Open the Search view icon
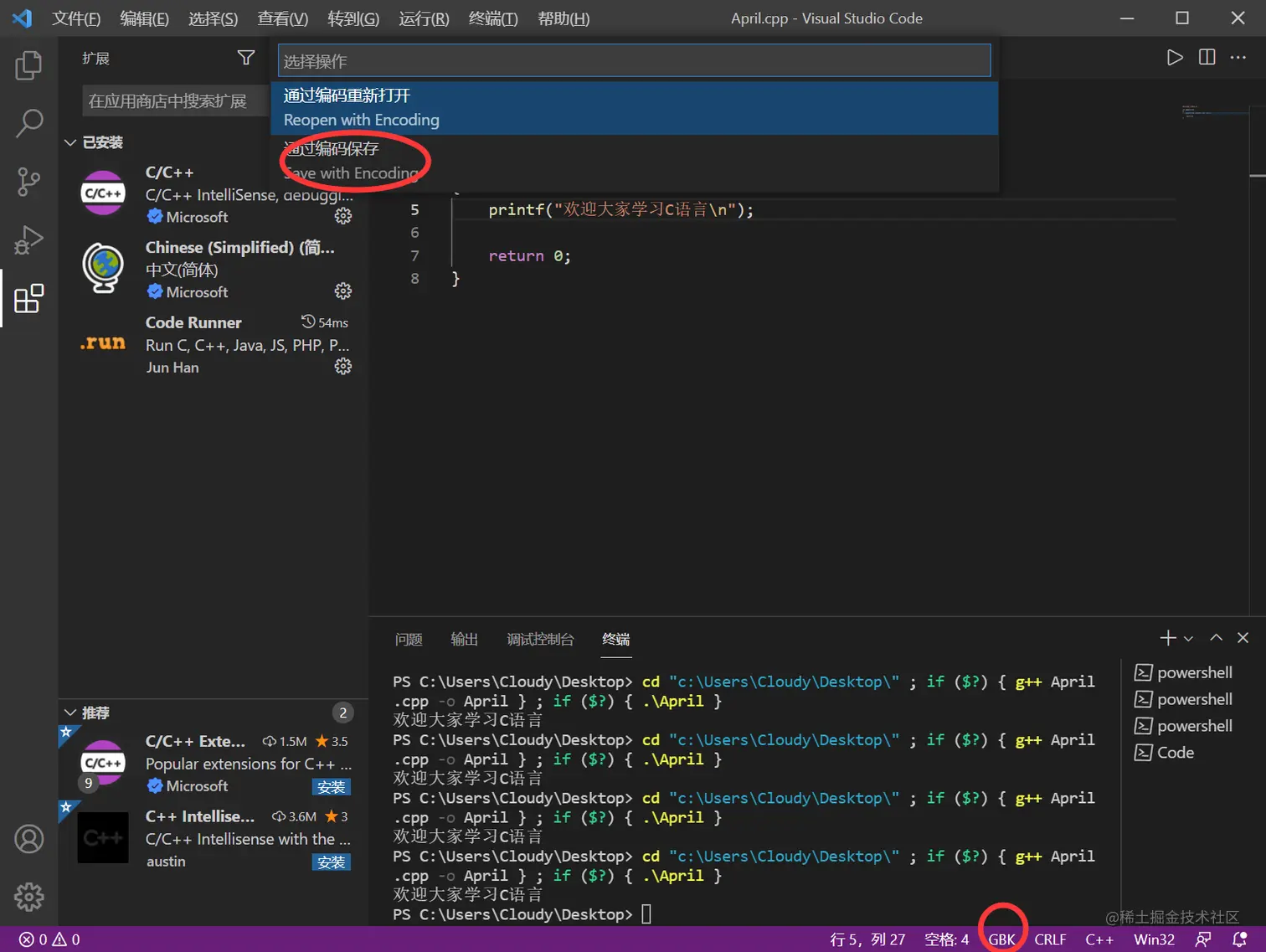Image resolution: width=1266 pixels, height=952 pixels. (x=28, y=123)
